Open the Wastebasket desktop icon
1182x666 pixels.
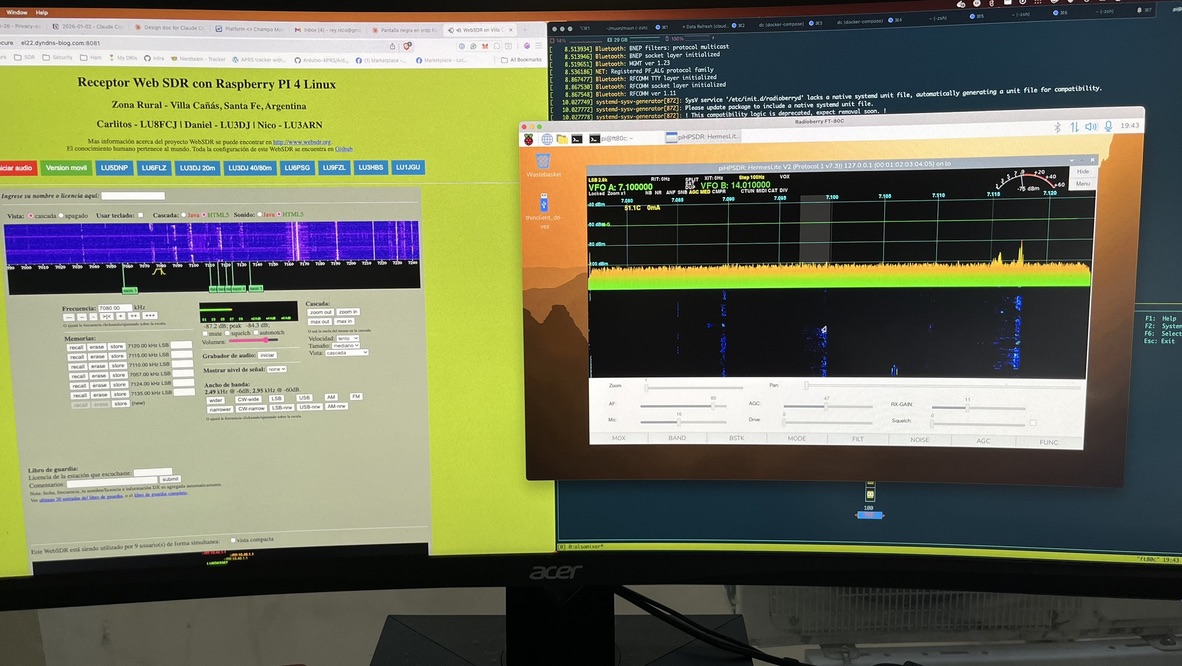tap(543, 162)
